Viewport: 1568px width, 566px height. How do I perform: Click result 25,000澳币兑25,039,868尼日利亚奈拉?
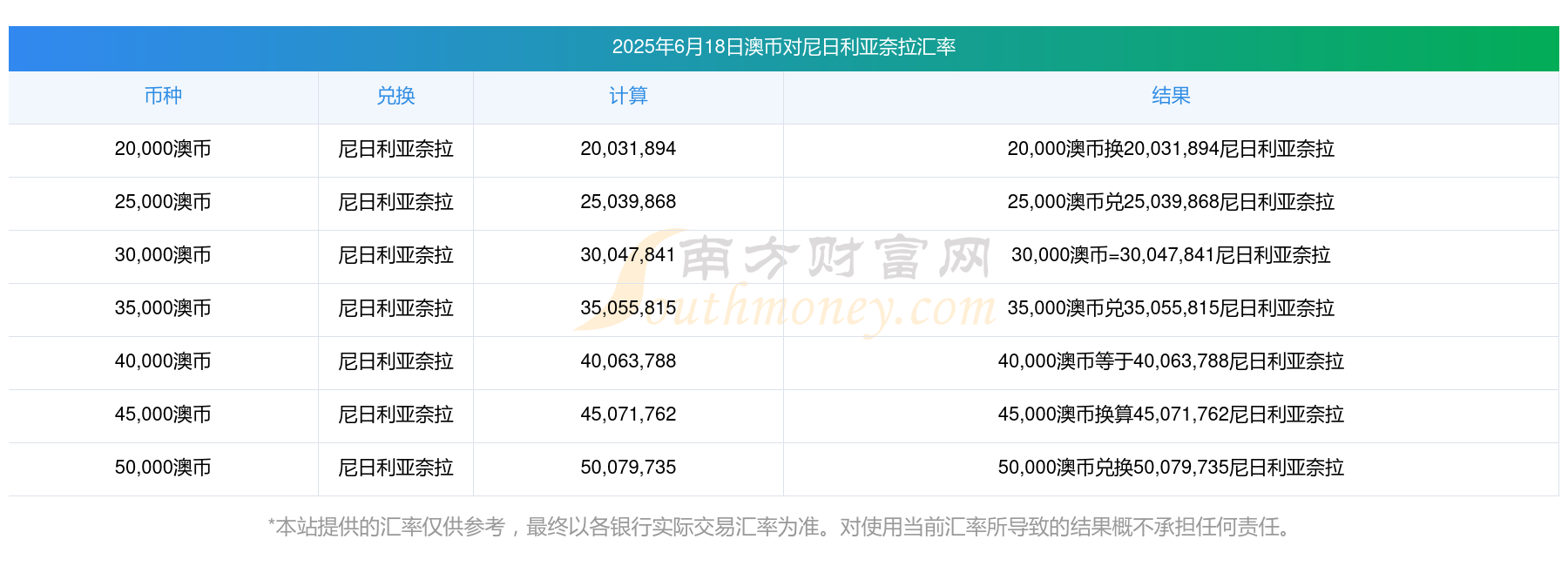pos(1171,202)
